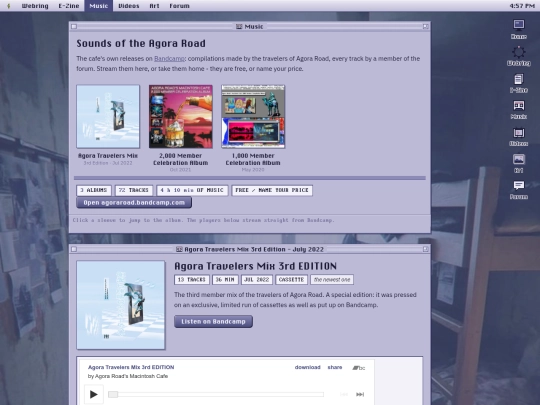Go to previous track in Bandcamp player

pos(344,394)
